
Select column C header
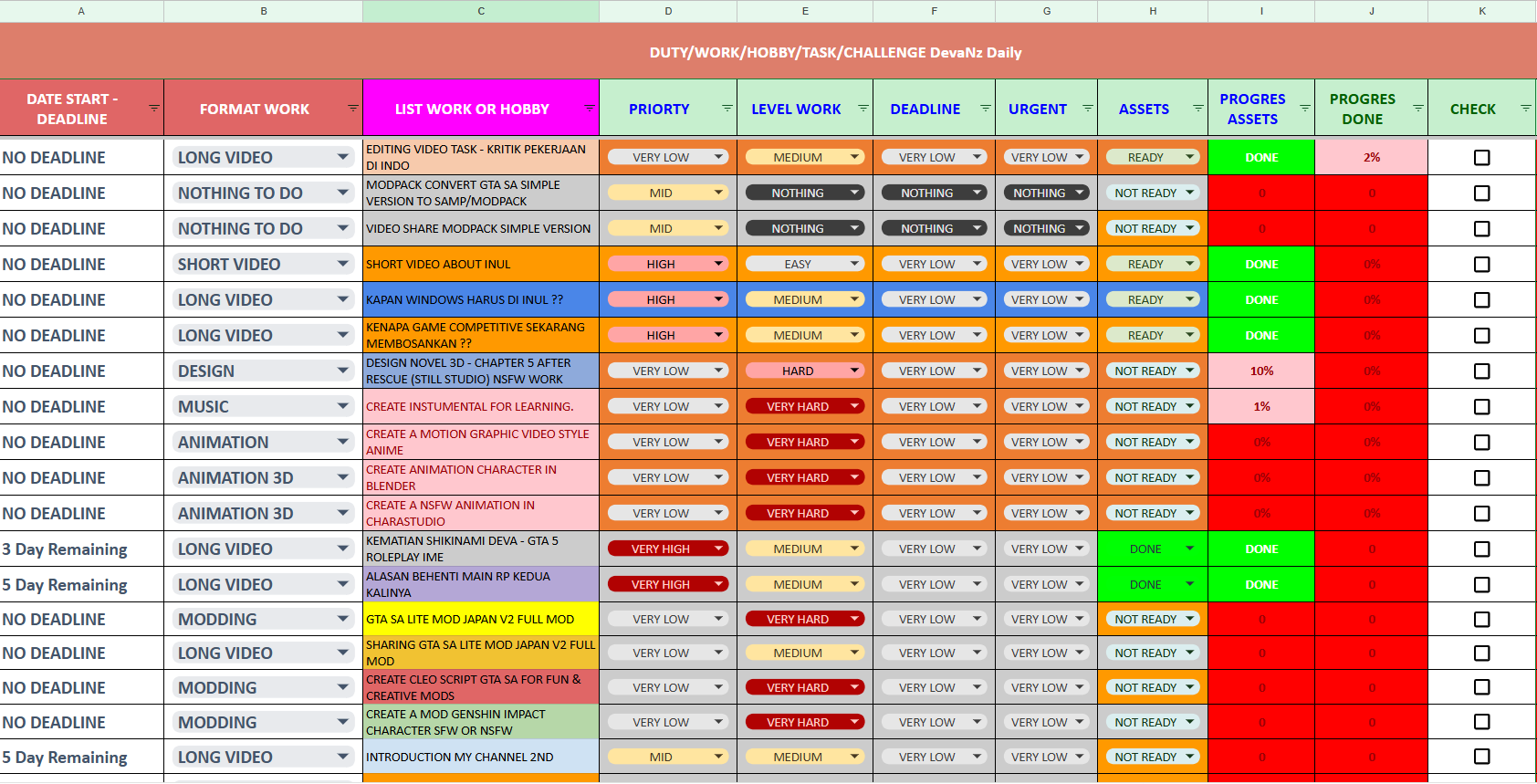point(481,11)
